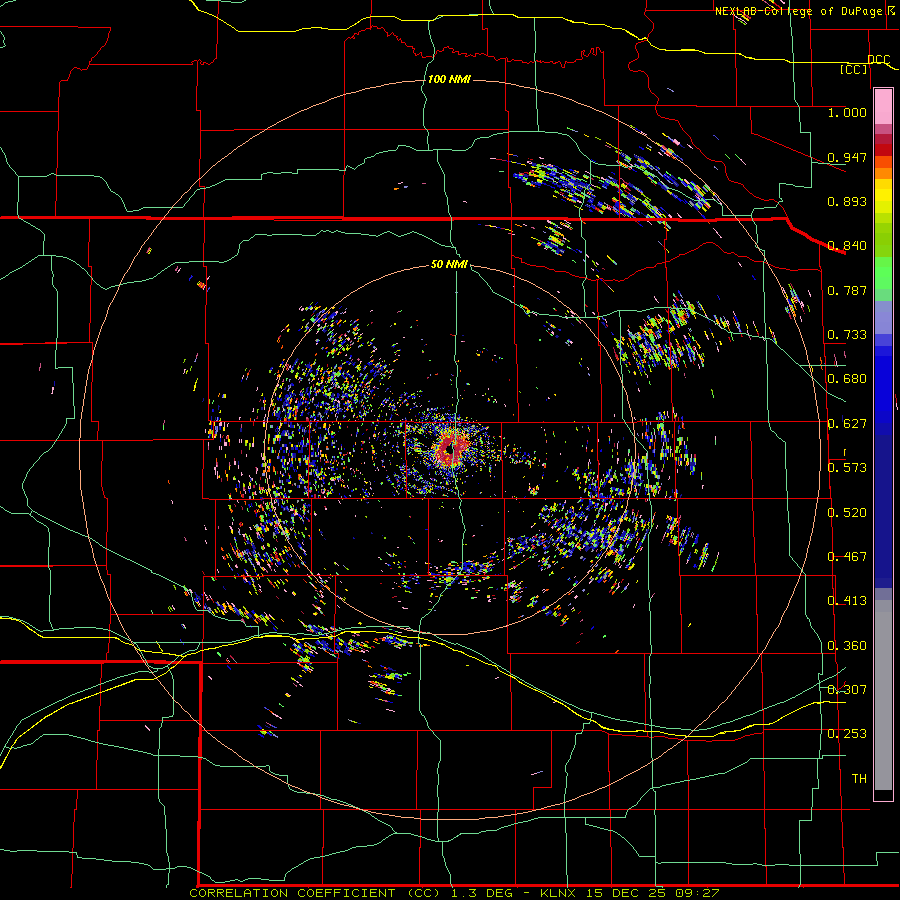Click the 100 NMI range ring label
This screenshot has height=900, width=900.
pyautogui.click(x=449, y=79)
